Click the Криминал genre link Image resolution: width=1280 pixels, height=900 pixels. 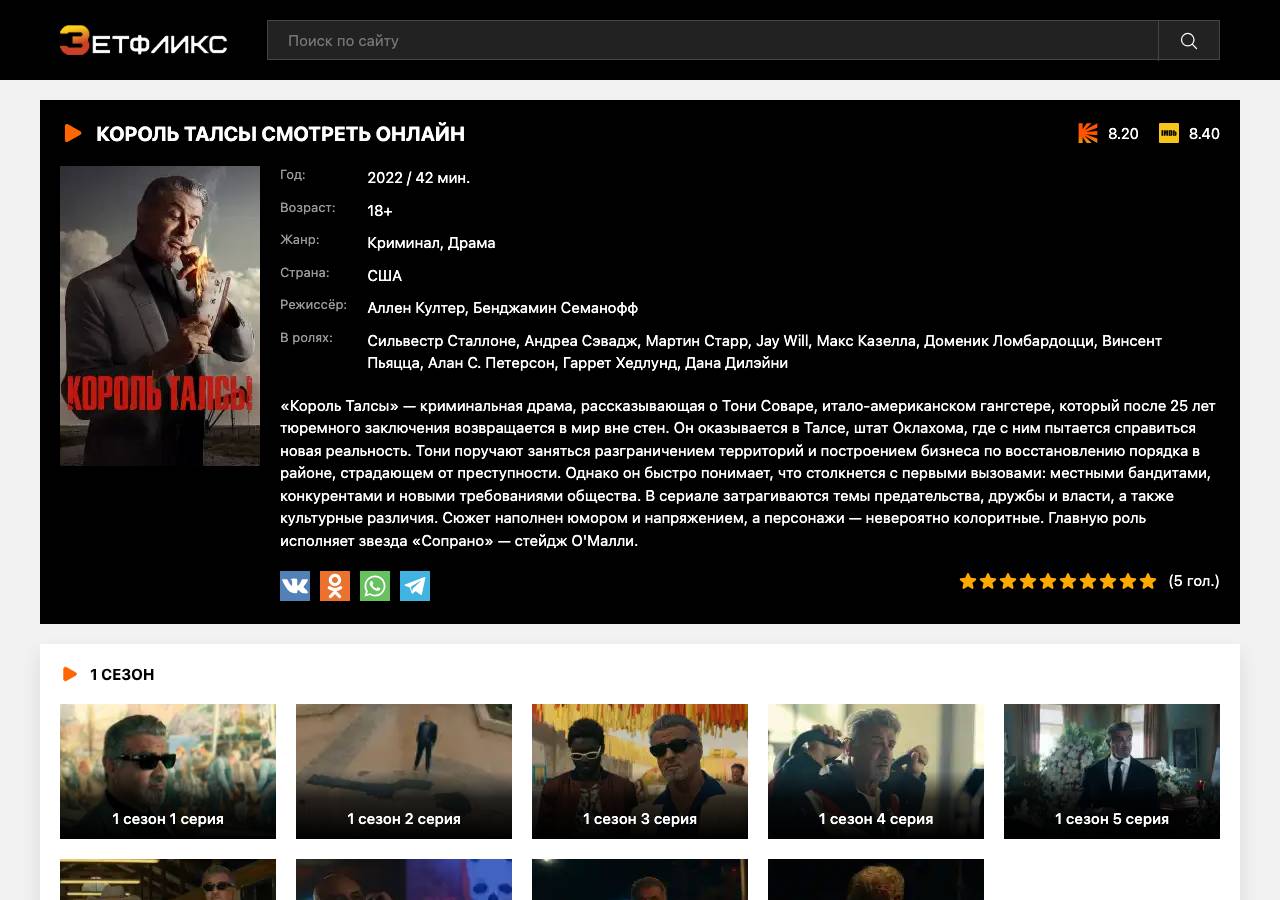(403, 243)
